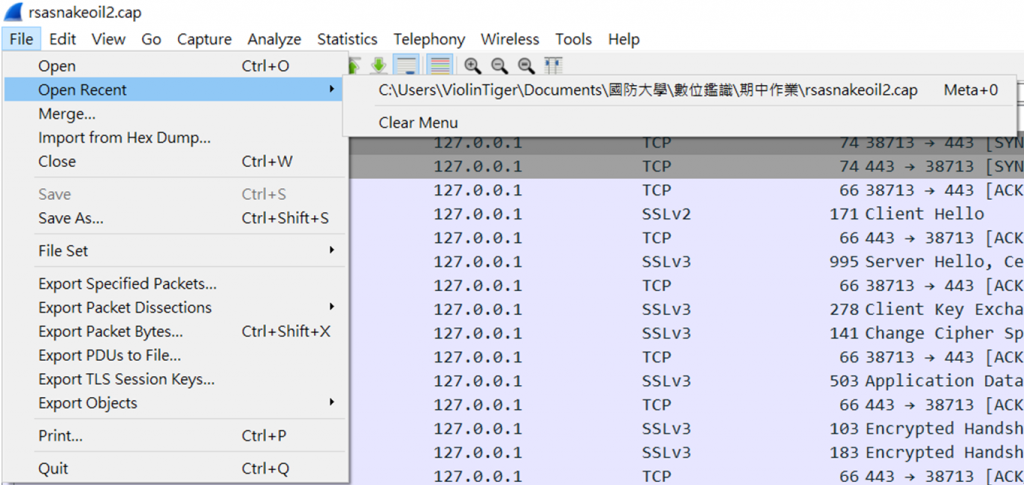Open the Go menu
The height and width of the screenshot is (485, 1024).
pyautogui.click(x=152, y=39)
